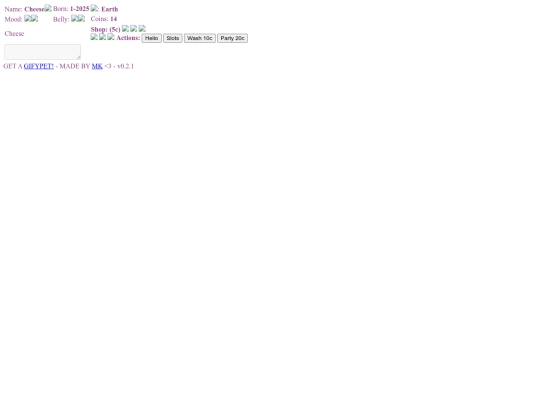540x405 pixels.
Task: Buy the second shop item after Shop (5c)
Action: coord(134,28)
